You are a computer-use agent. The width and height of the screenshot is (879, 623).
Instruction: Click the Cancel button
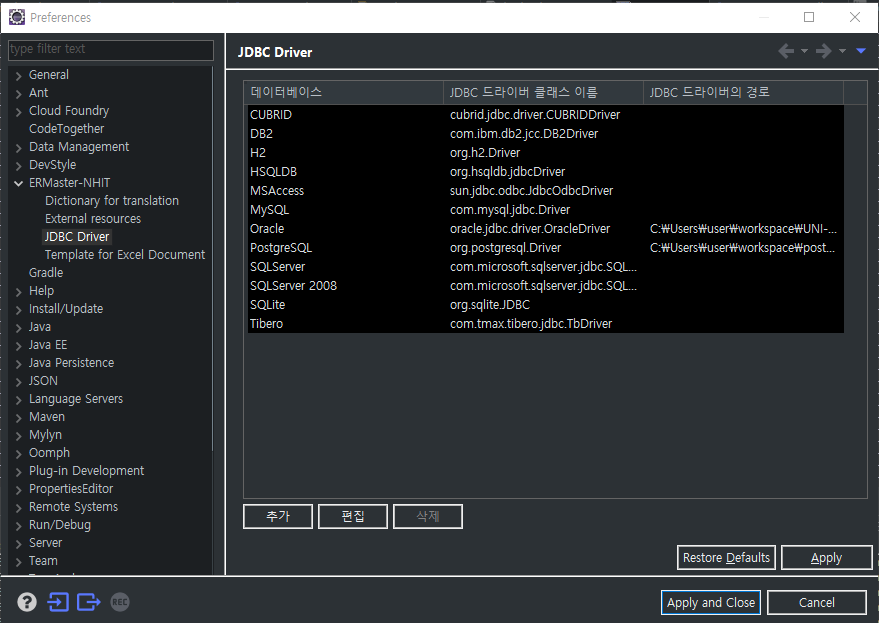pyautogui.click(x=816, y=602)
